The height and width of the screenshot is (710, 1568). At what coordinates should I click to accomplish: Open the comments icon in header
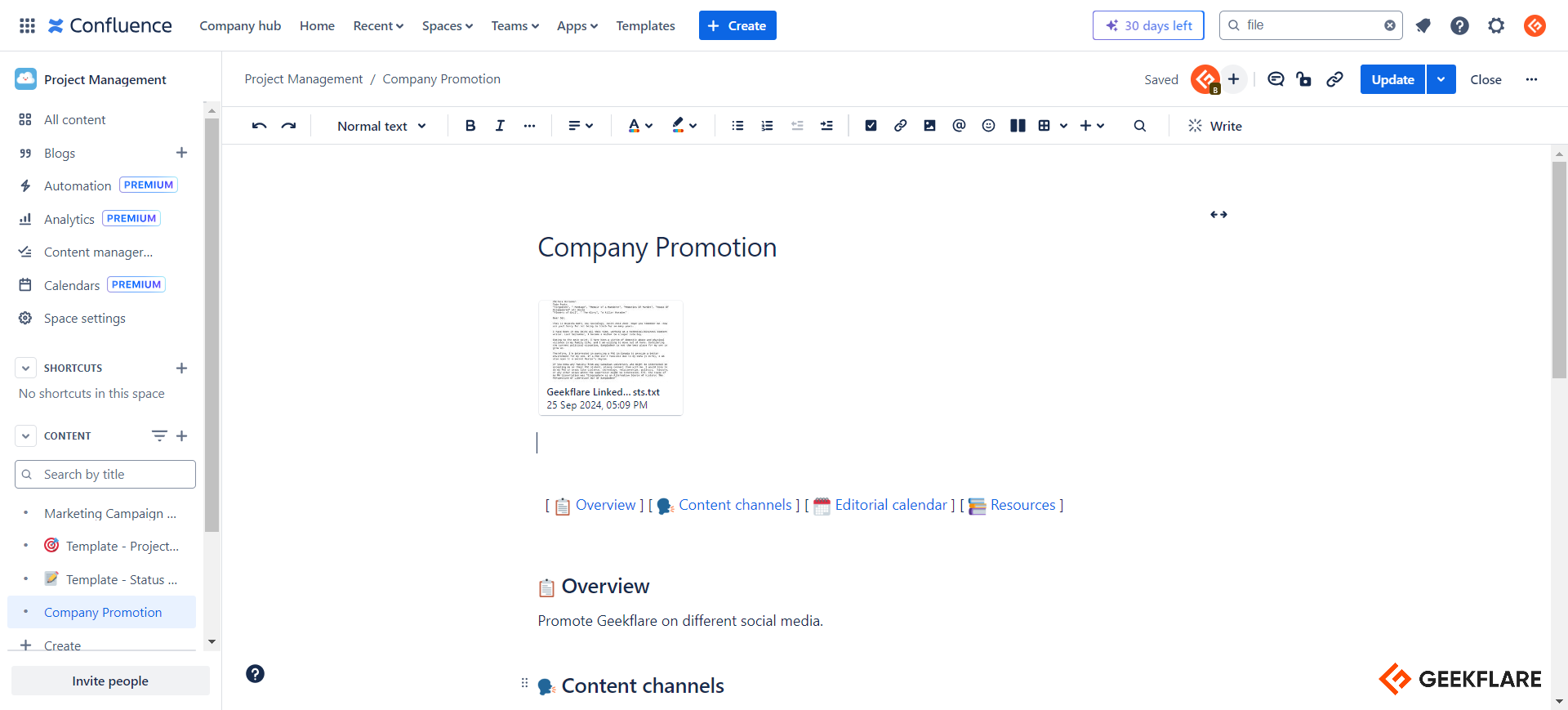click(x=1276, y=79)
